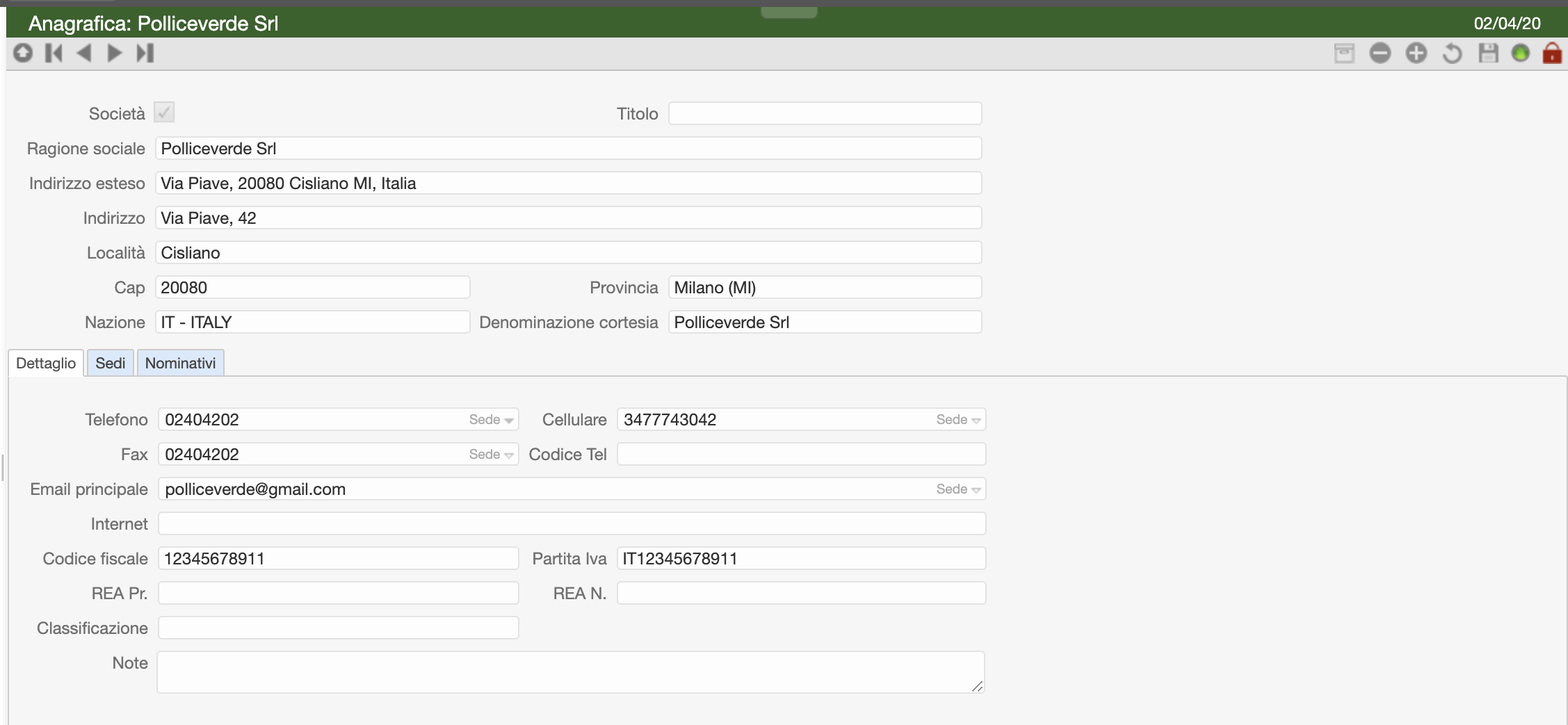This screenshot has width=1568, height=725.
Task: Click the date 02/04/20 in header
Action: 1507,23
